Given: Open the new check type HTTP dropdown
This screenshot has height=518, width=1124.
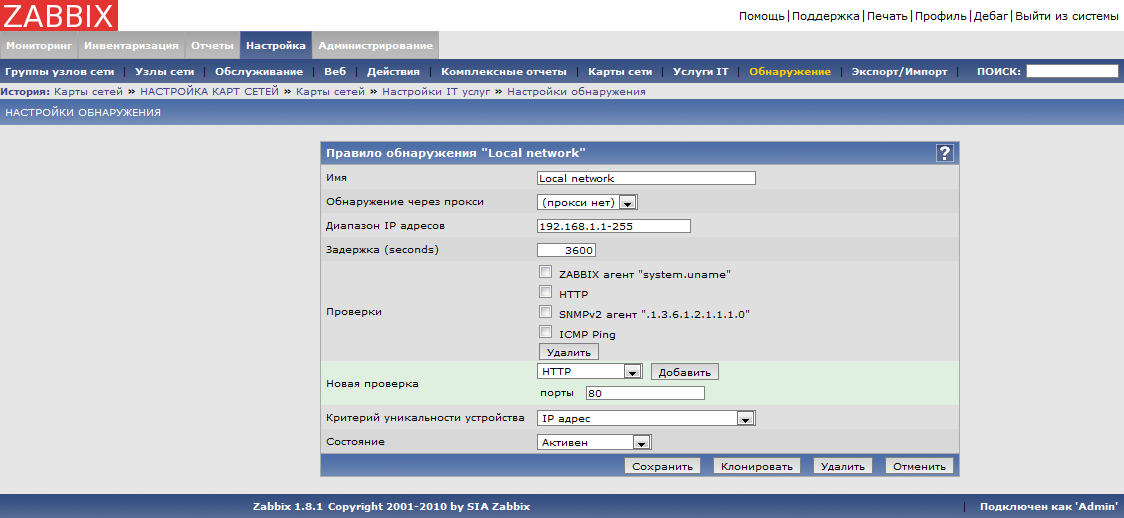Looking at the screenshot, I should pyautogui.click(x=589, y=372).
